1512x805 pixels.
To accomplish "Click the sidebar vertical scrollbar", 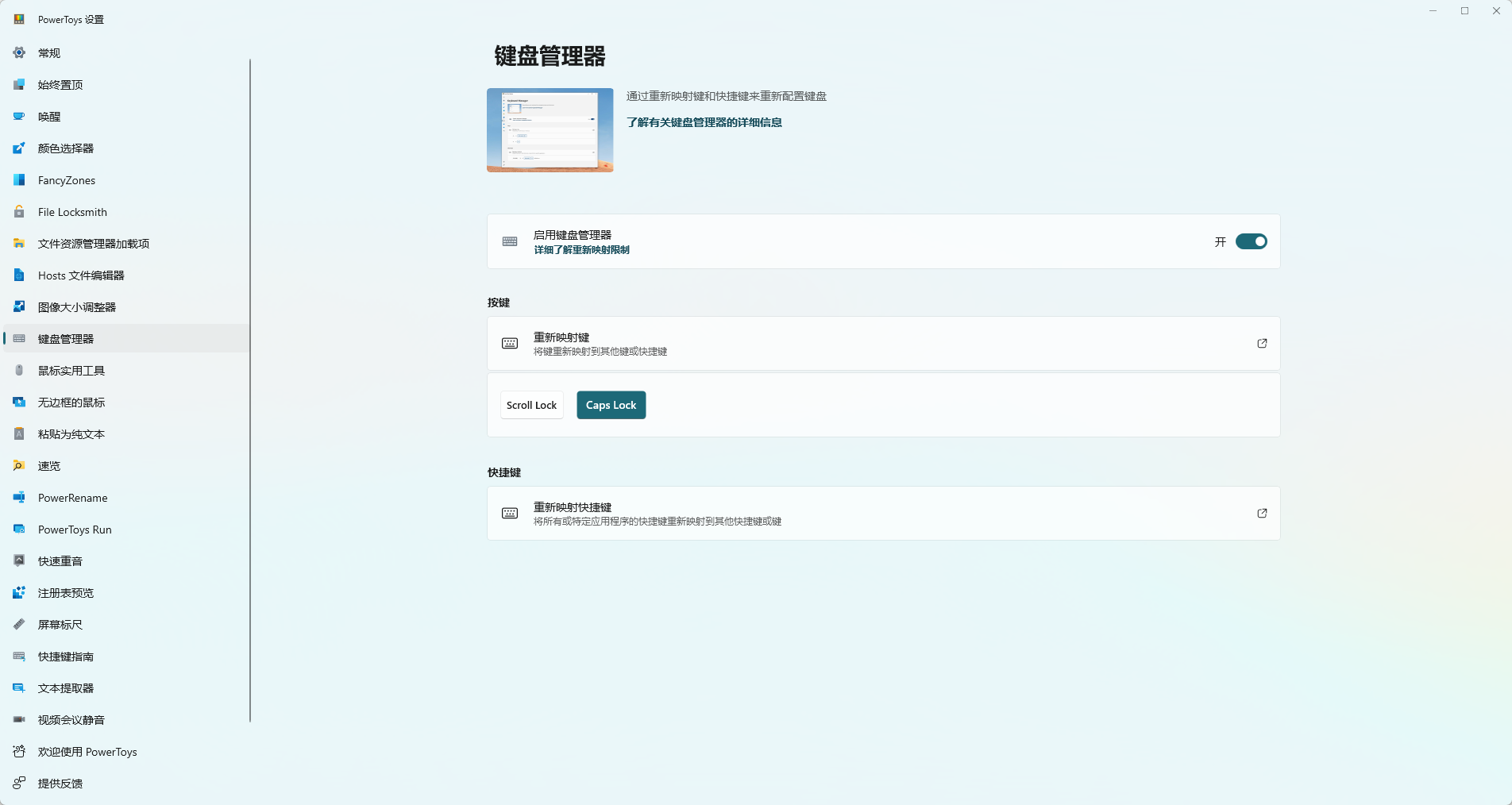I will point(250,390).
